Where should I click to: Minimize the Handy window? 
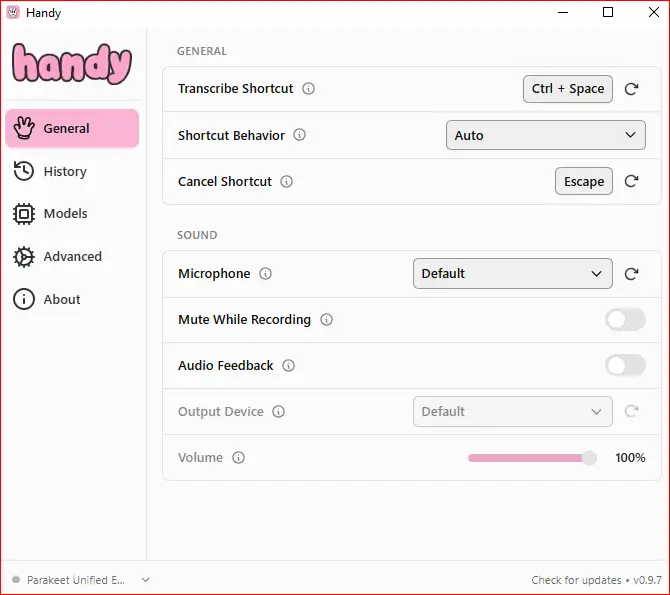coord(563,12)
